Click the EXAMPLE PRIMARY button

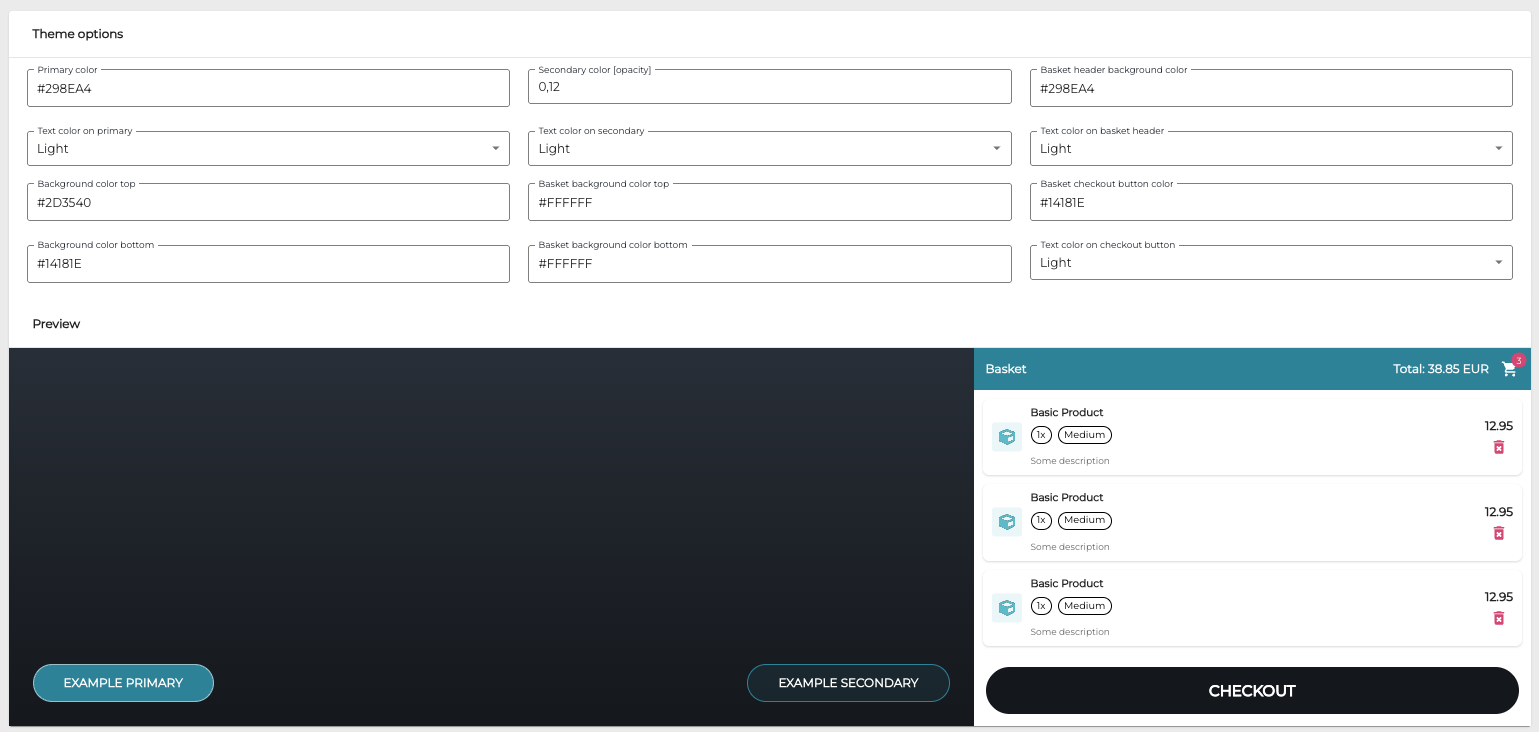(x=123, y=683)
